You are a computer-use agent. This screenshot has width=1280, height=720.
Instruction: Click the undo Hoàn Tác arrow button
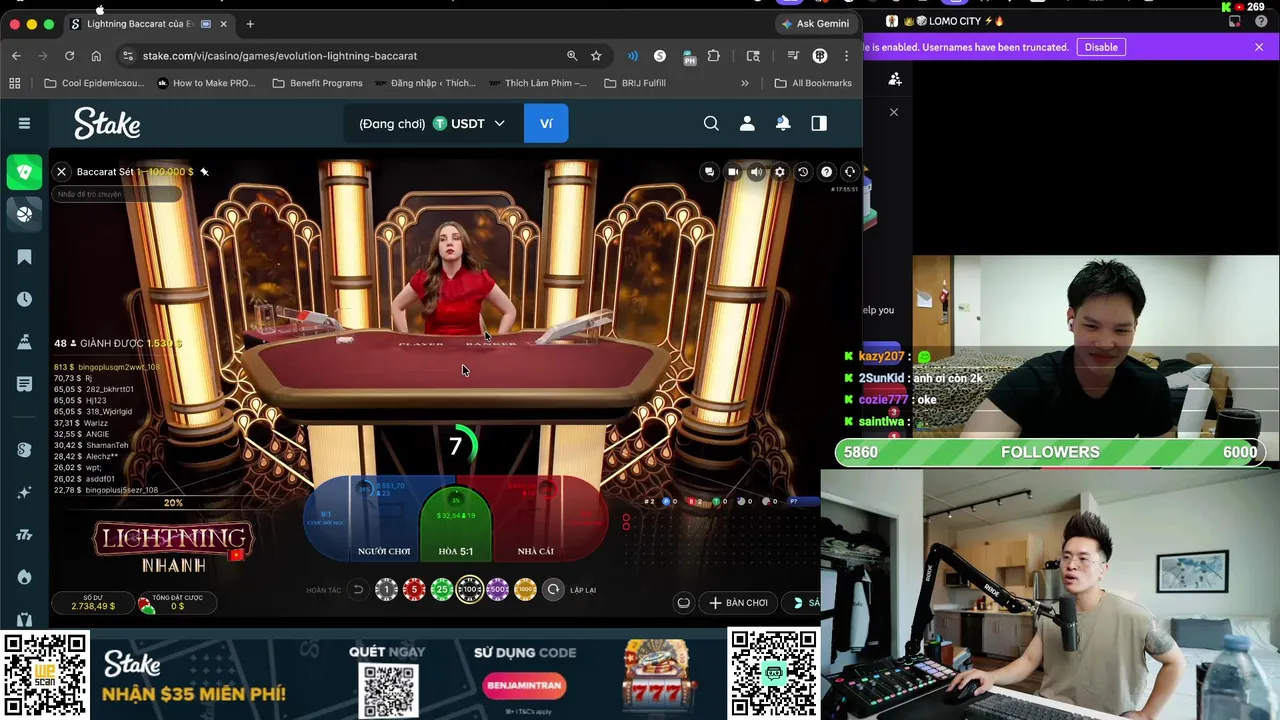click(x=358, y=590)
